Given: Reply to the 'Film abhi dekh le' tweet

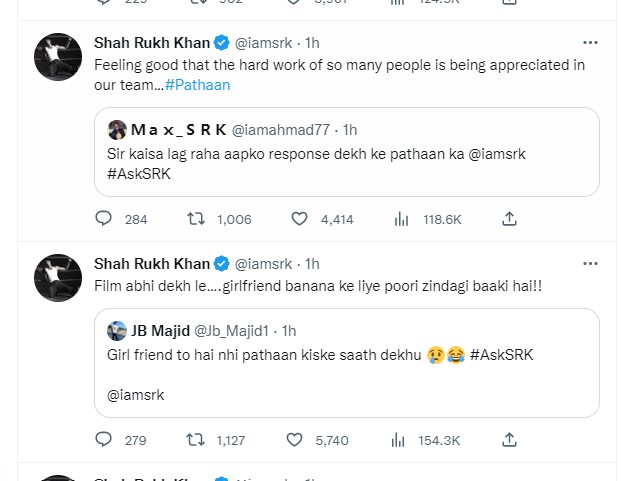Looking at the screenshot, I should [104, 440].
